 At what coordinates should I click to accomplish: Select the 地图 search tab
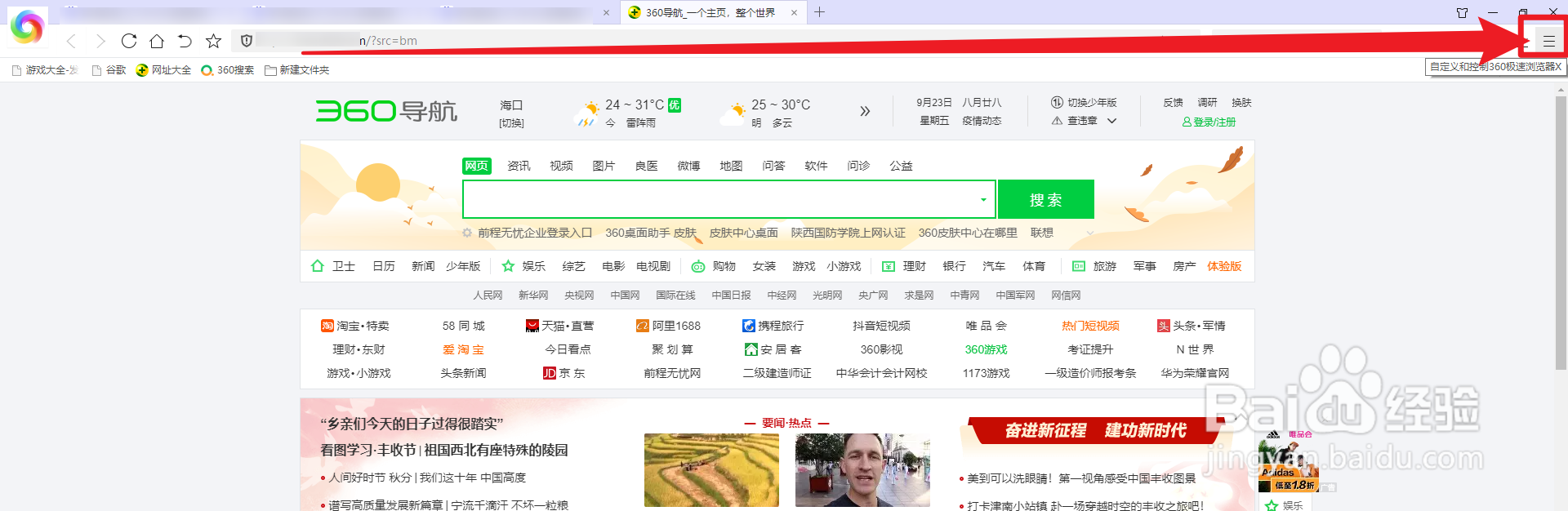[731, 166]
